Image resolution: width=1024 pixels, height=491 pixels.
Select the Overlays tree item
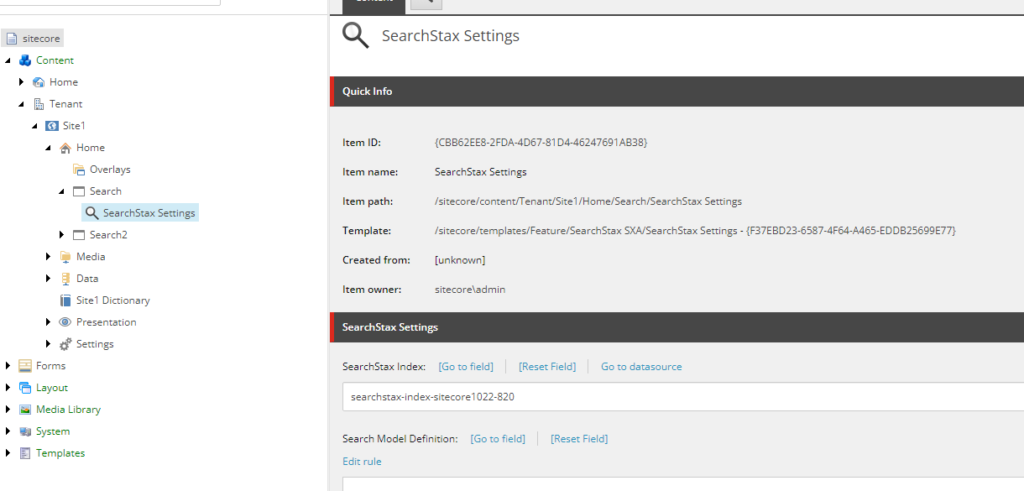pos(110,170)
